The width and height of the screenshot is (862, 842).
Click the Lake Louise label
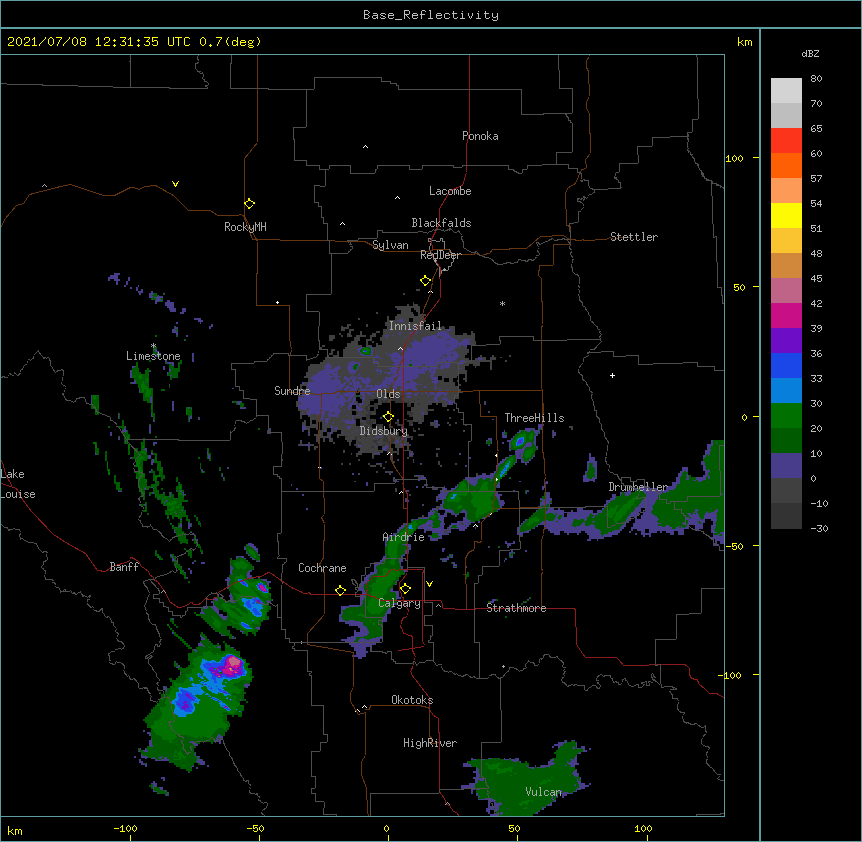[18, 484]
